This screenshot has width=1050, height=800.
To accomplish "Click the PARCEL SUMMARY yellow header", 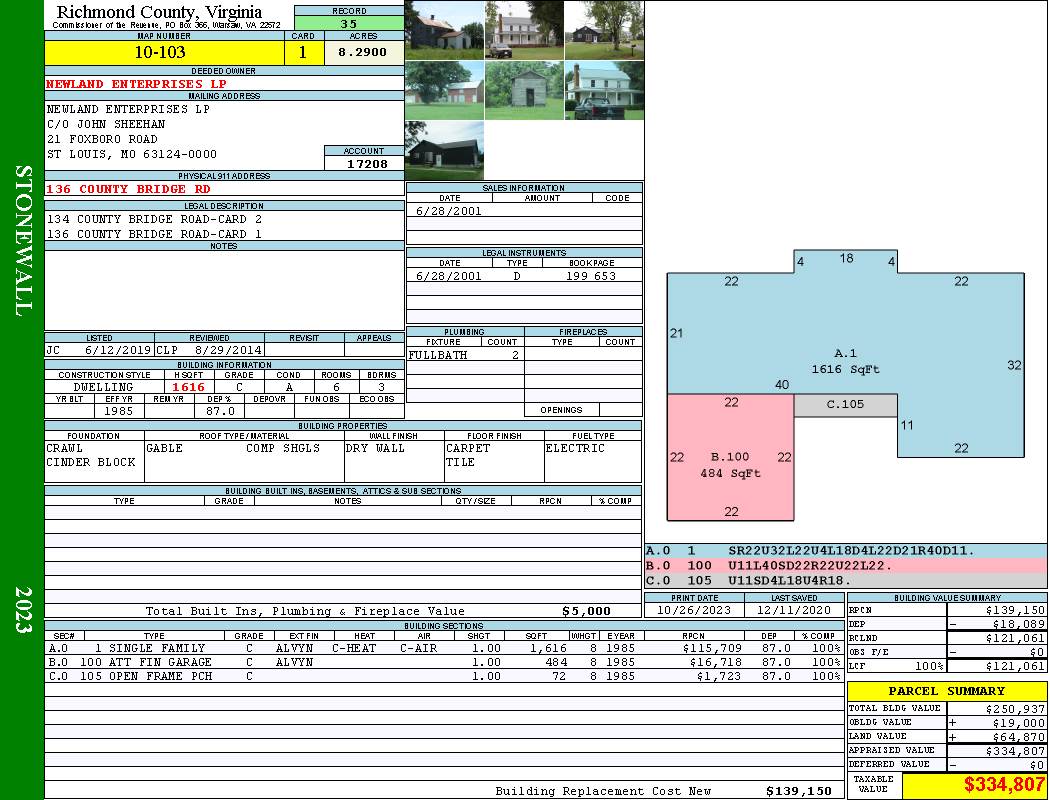I will [947, 691].
